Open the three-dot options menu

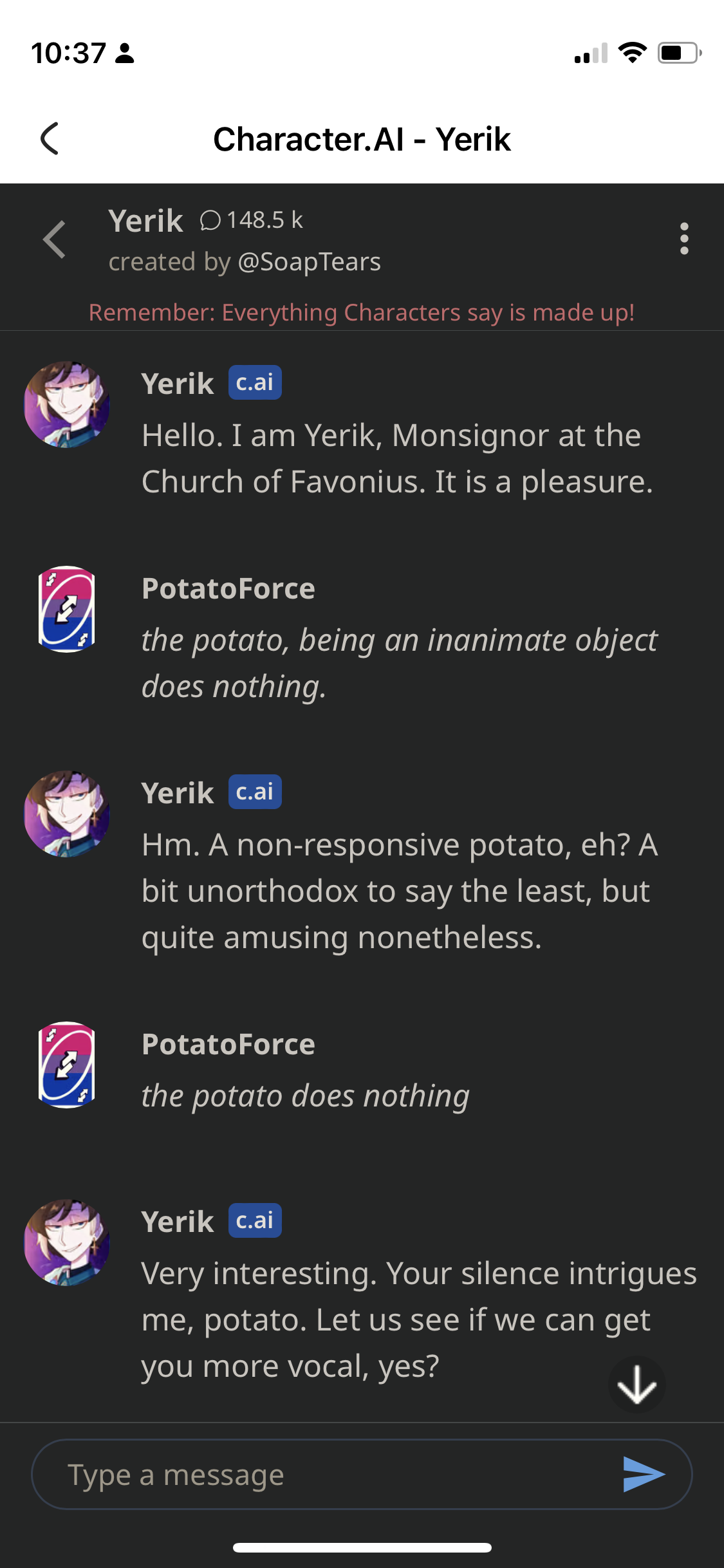click(683, 239)
